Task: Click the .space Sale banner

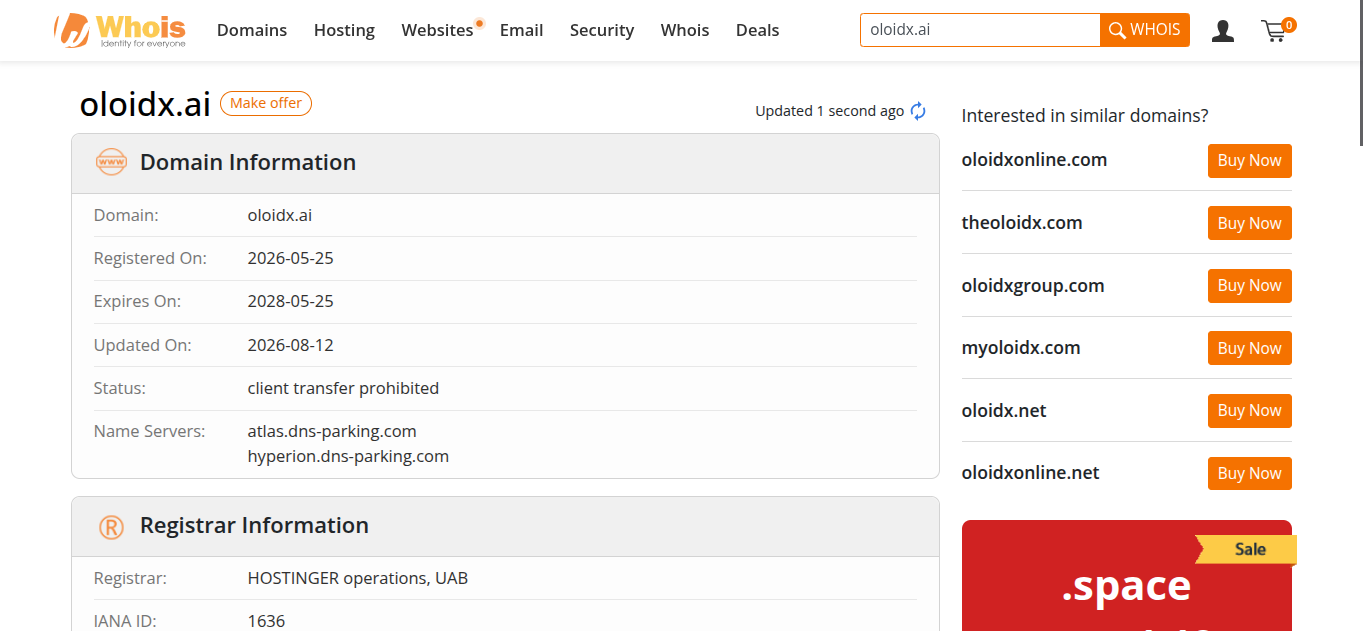Action: point(1127,575)
